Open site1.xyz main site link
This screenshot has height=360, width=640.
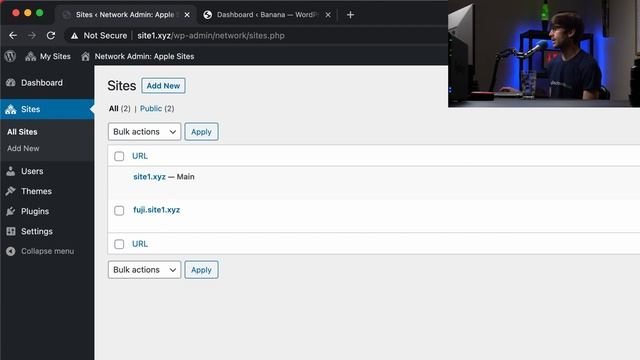point(149,177)
